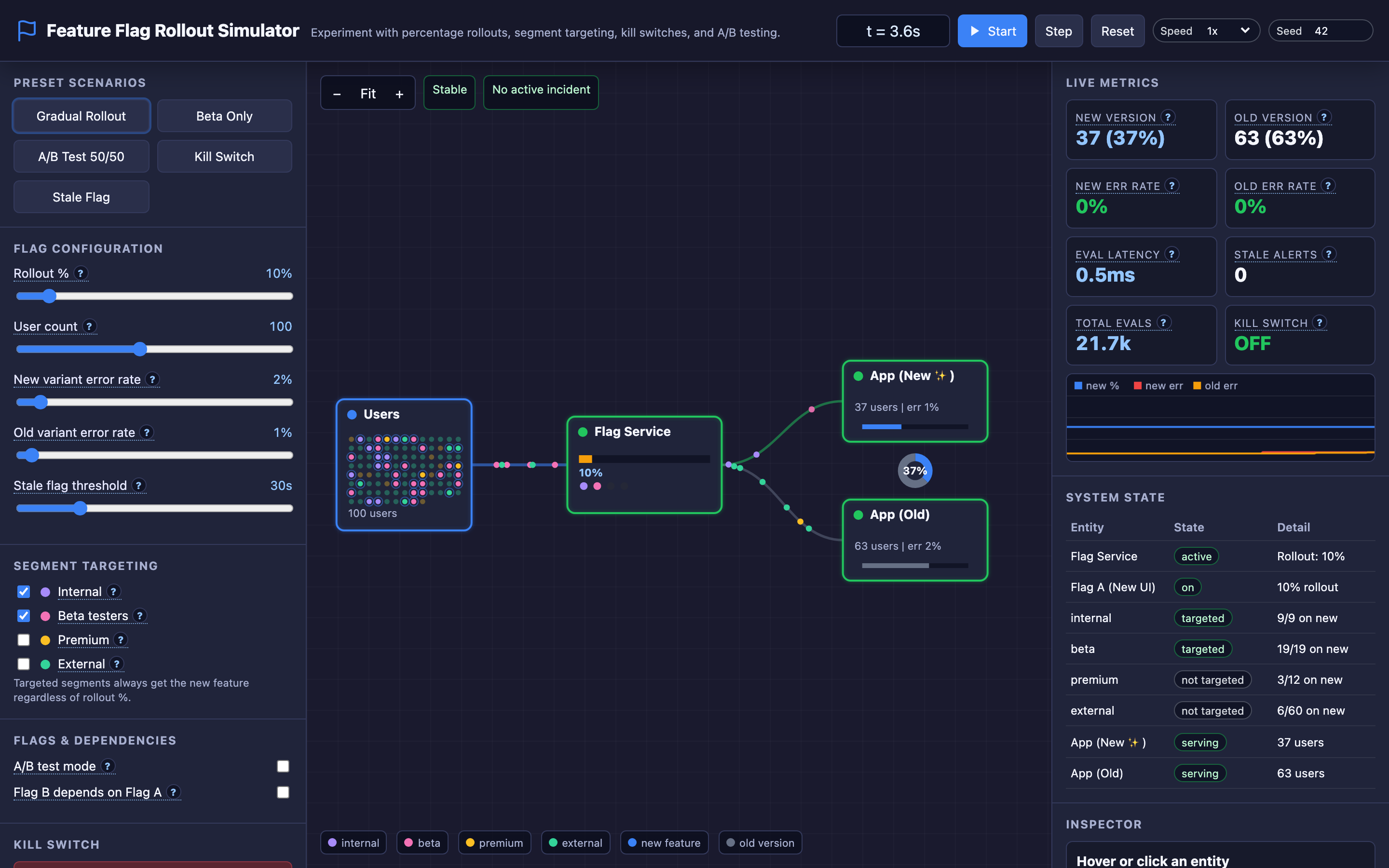Zoom in with the plus button
Image resolution: width=1389 pixels, height=868 pixels.
[399, 94]
